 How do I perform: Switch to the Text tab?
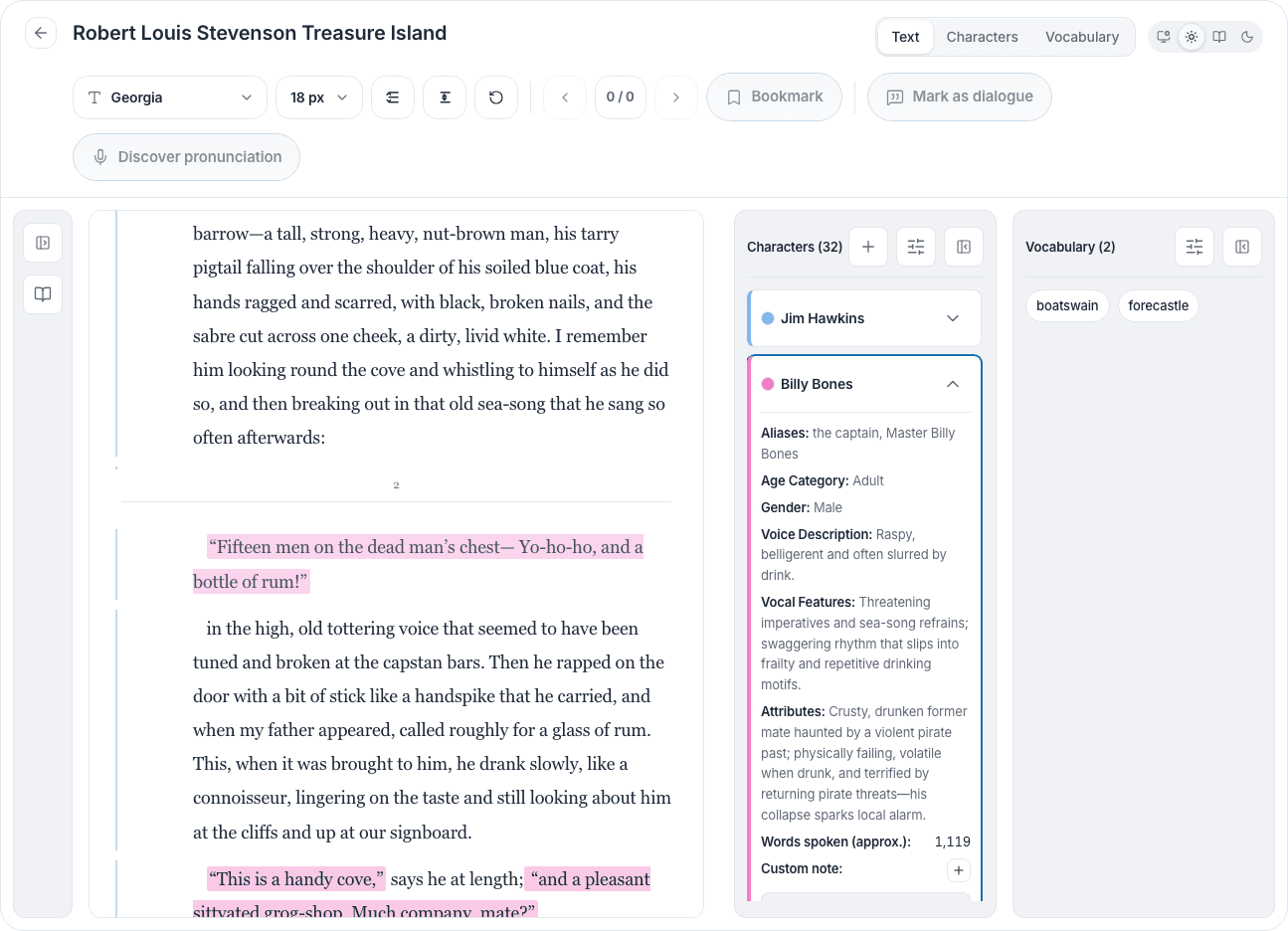tap(905, 37)
